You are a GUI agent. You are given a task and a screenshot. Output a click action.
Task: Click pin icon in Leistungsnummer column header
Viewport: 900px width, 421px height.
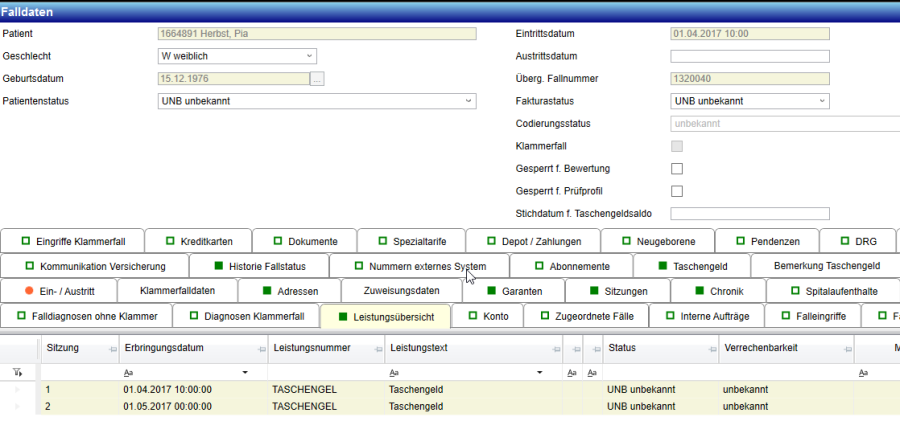coord(376,349)
